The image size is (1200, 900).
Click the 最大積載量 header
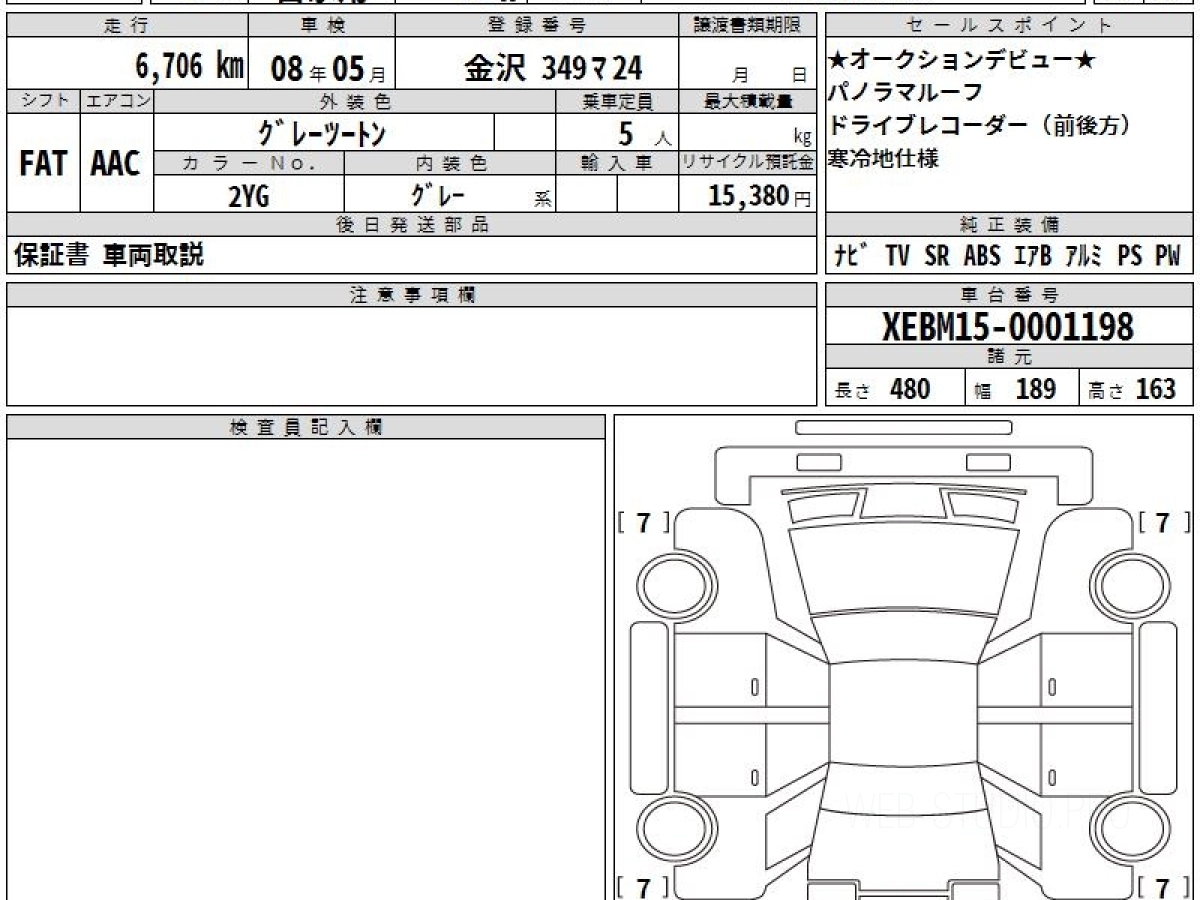(747, 101)
